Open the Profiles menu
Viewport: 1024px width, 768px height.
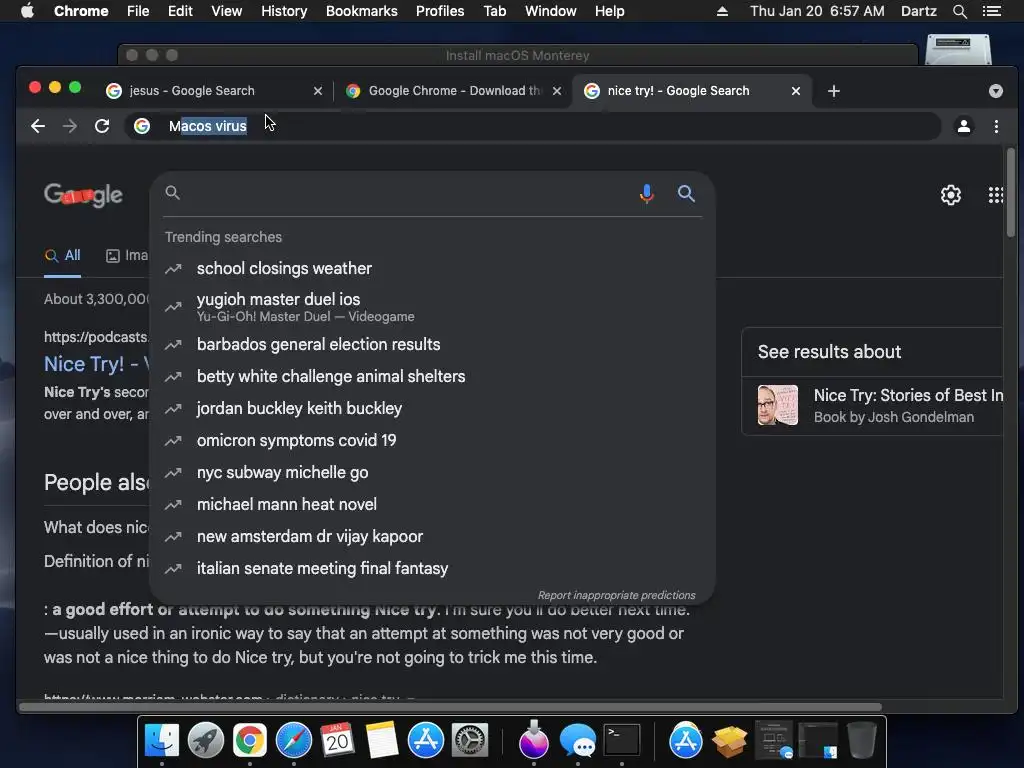pos(440,11)
